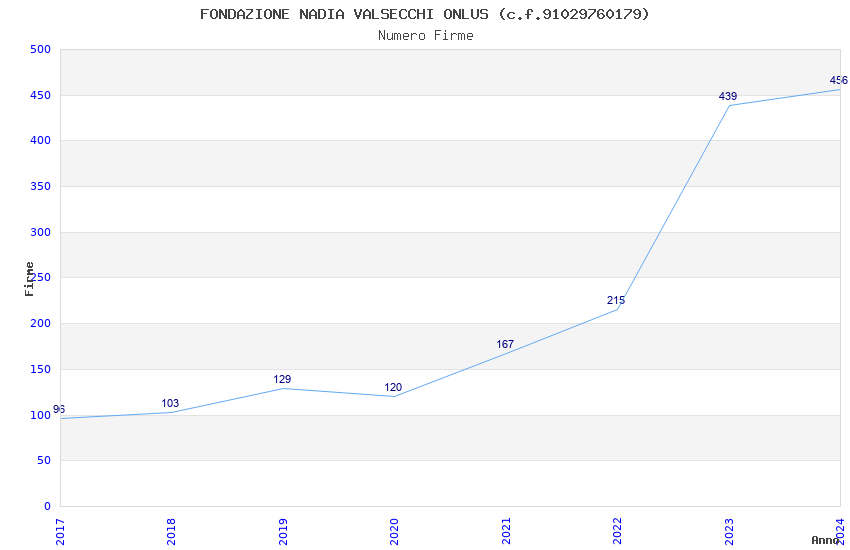Select the data label 129
This screenshot has height=550, width=850.
click(x=282, y=379)
